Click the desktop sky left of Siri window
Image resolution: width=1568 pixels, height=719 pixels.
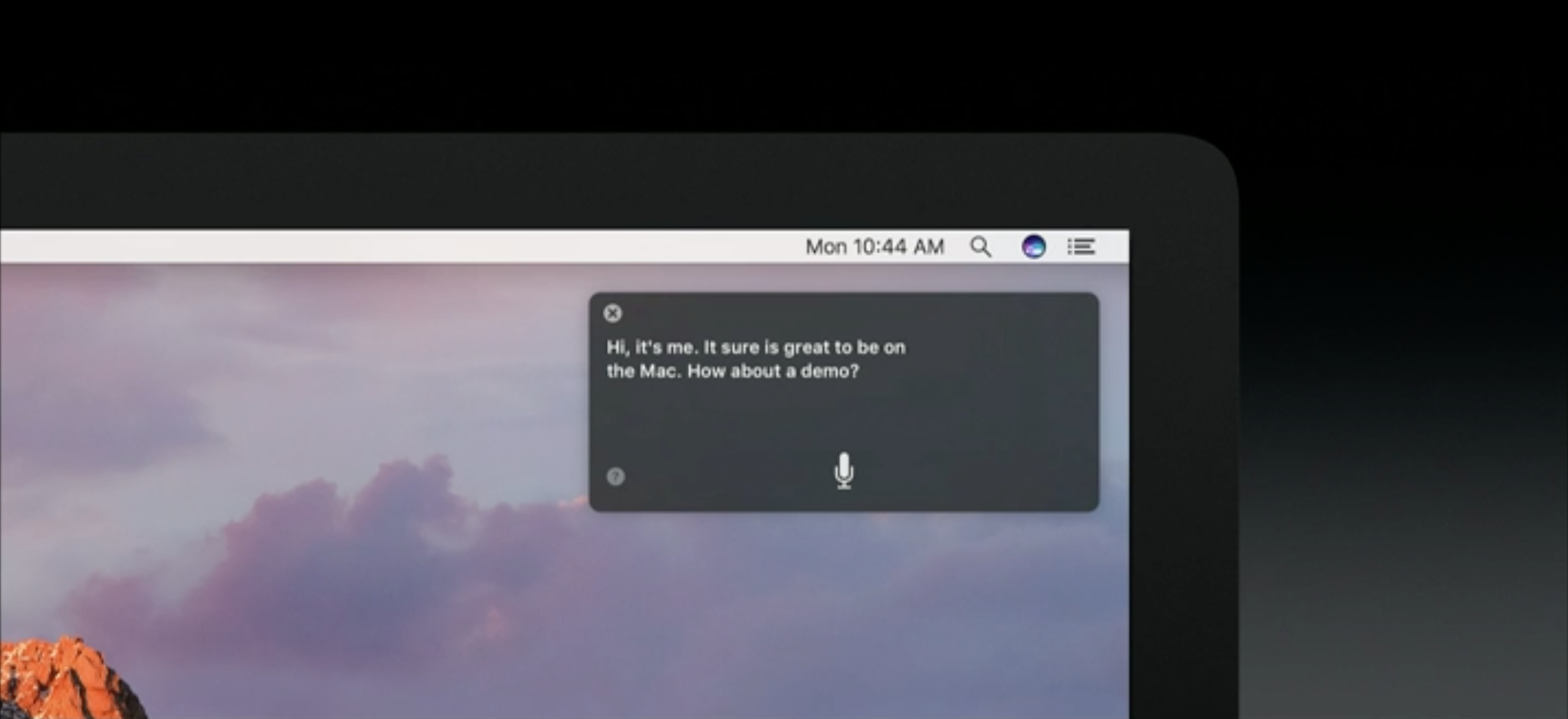tap(303, 363)
